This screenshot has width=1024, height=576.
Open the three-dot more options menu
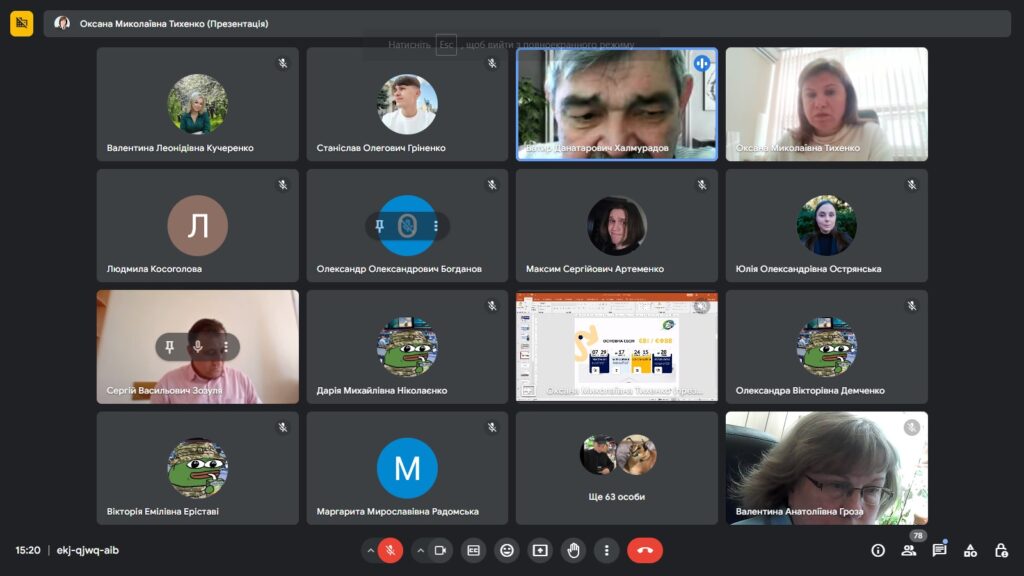click(606, 550)
